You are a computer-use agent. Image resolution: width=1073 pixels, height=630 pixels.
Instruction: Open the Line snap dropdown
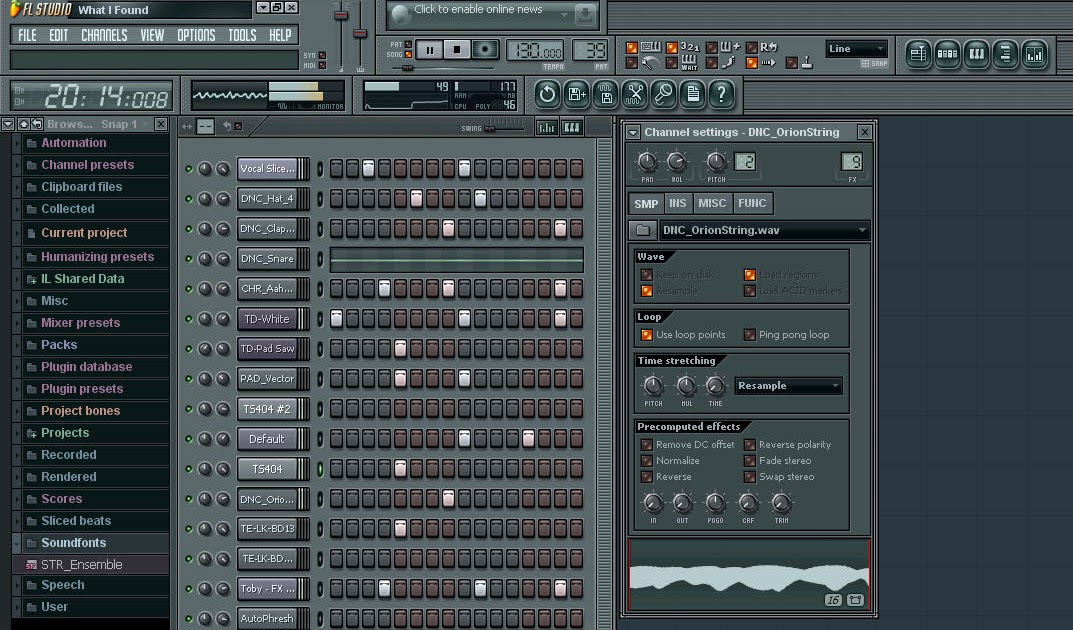[856, 49]
